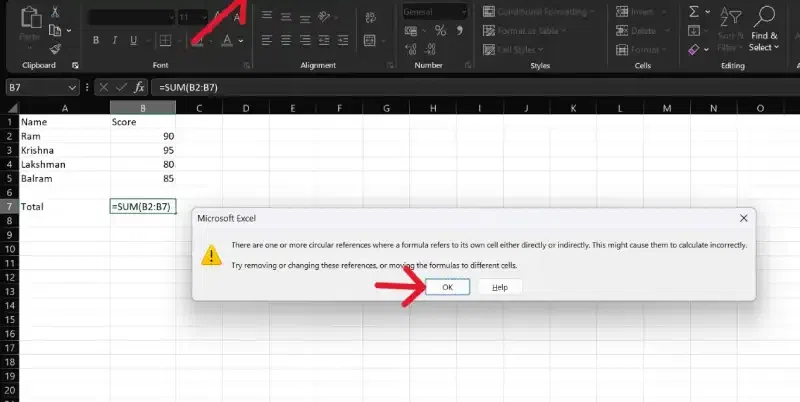Confirm formula with the checkmark Enter icon

[121, 88]
